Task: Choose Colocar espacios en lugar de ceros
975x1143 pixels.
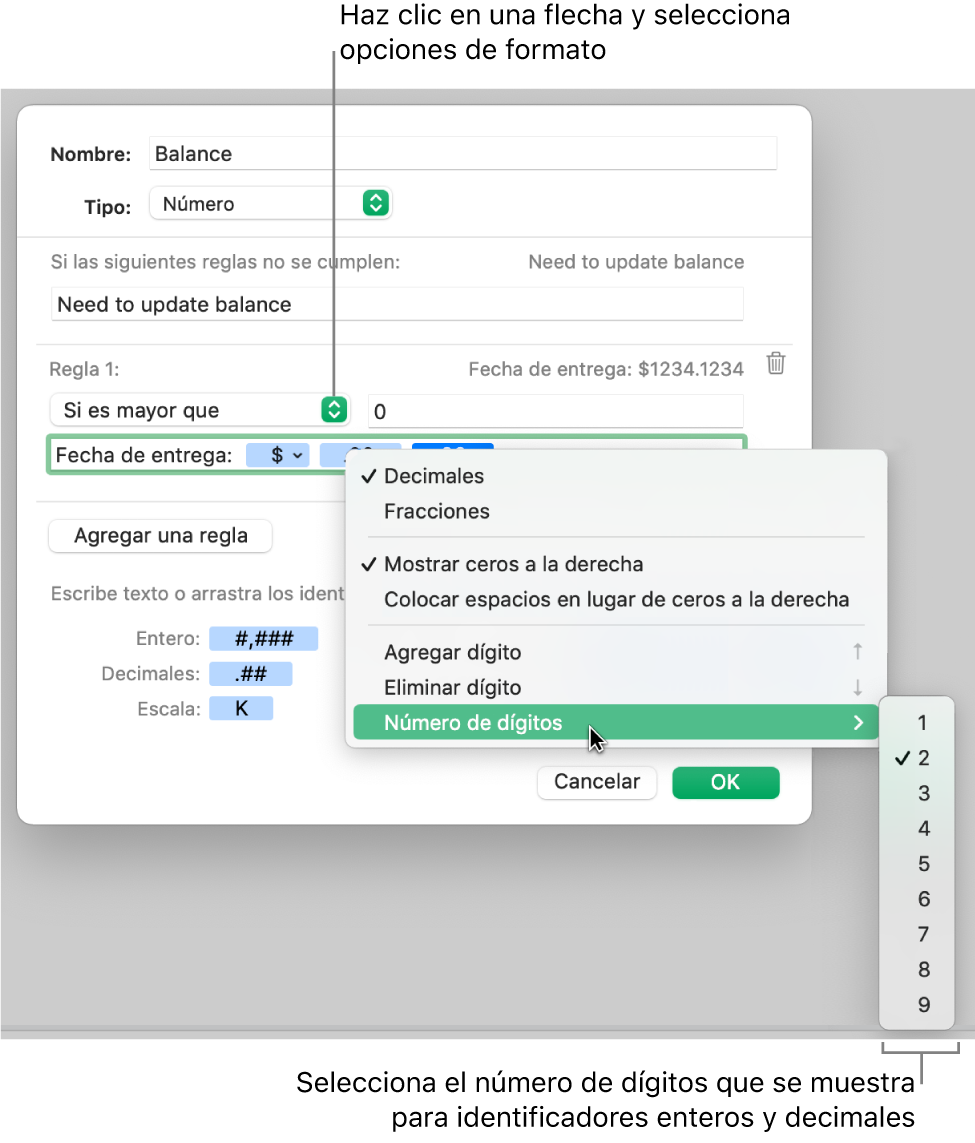Action: pos(616,599)
